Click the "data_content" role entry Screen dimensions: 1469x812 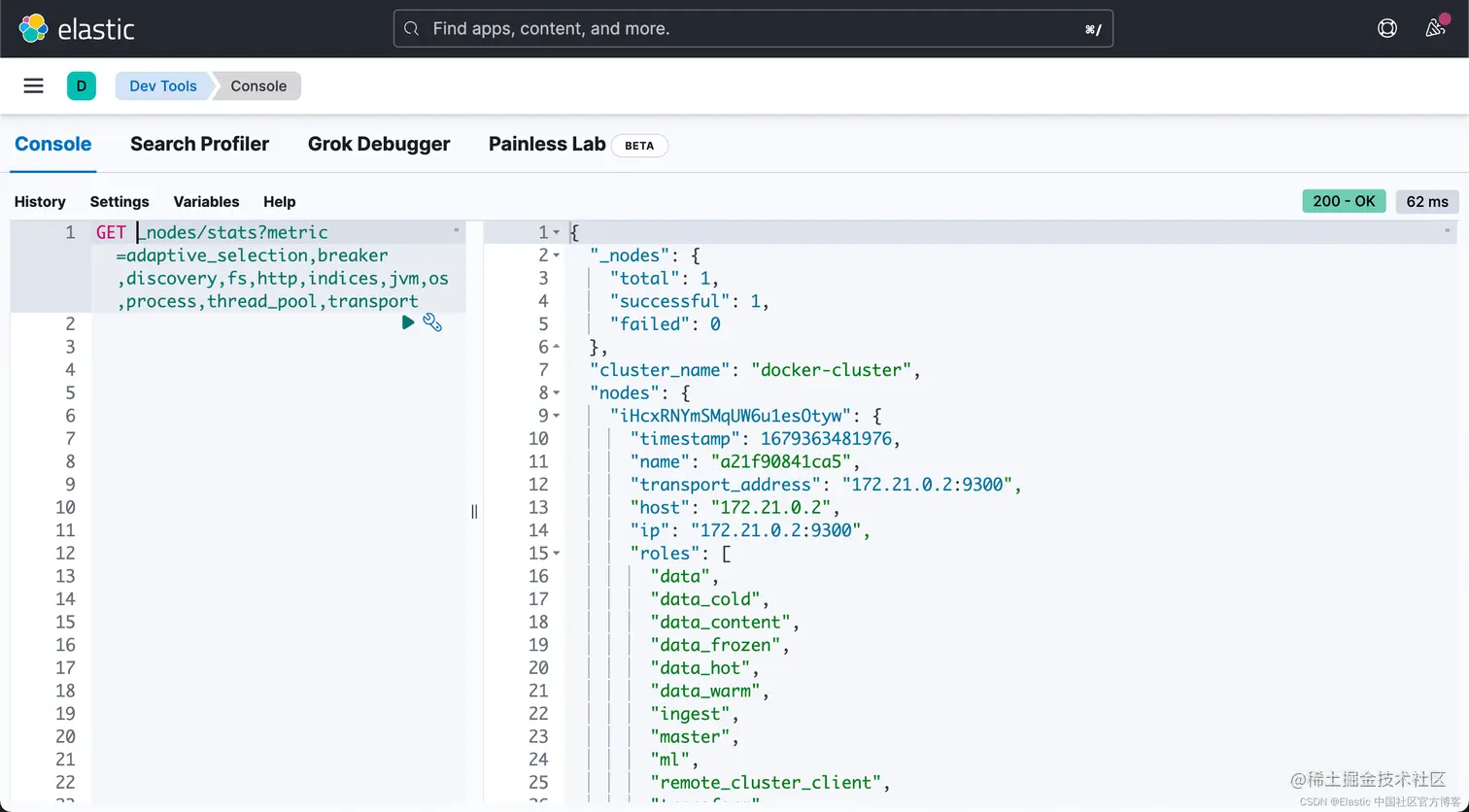click(725, 623)
